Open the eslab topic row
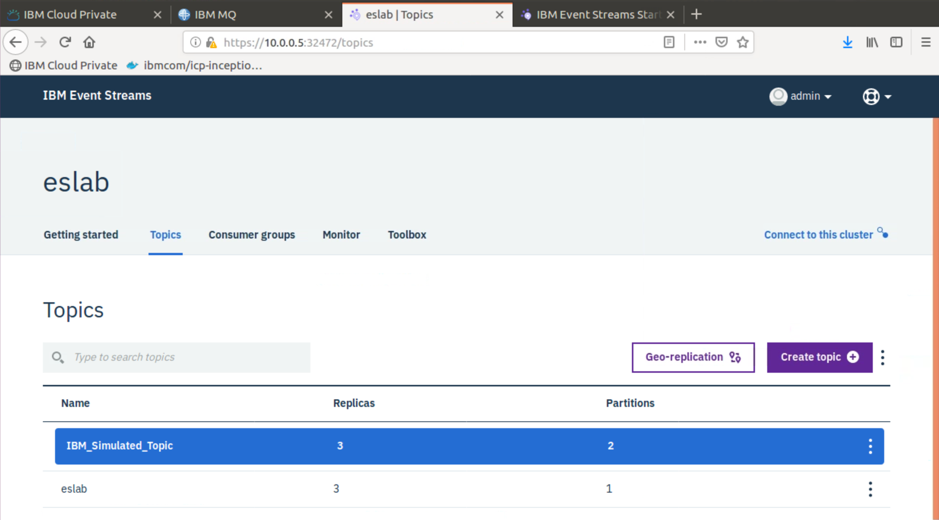Viewport: 939px width, 520px height. 467,489
